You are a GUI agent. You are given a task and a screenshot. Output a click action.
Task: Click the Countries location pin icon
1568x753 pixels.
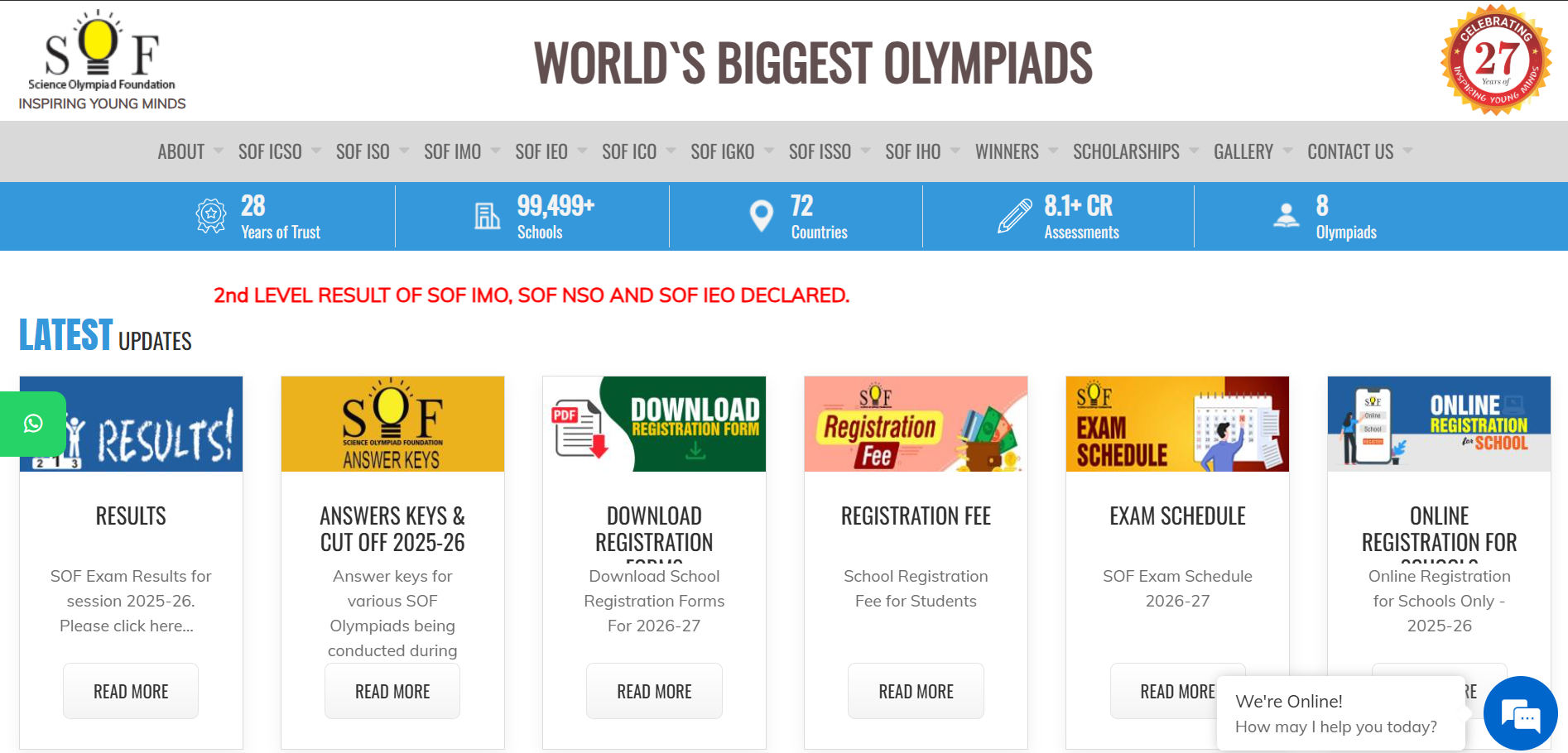(x=761, y=216)
